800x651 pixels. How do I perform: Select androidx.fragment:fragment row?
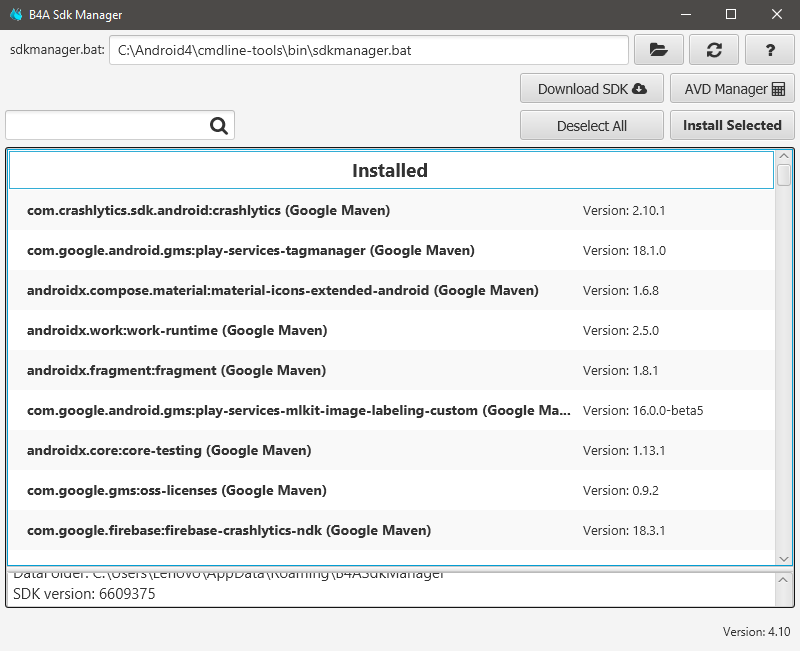pyautogui.click(x=391, y=370)
